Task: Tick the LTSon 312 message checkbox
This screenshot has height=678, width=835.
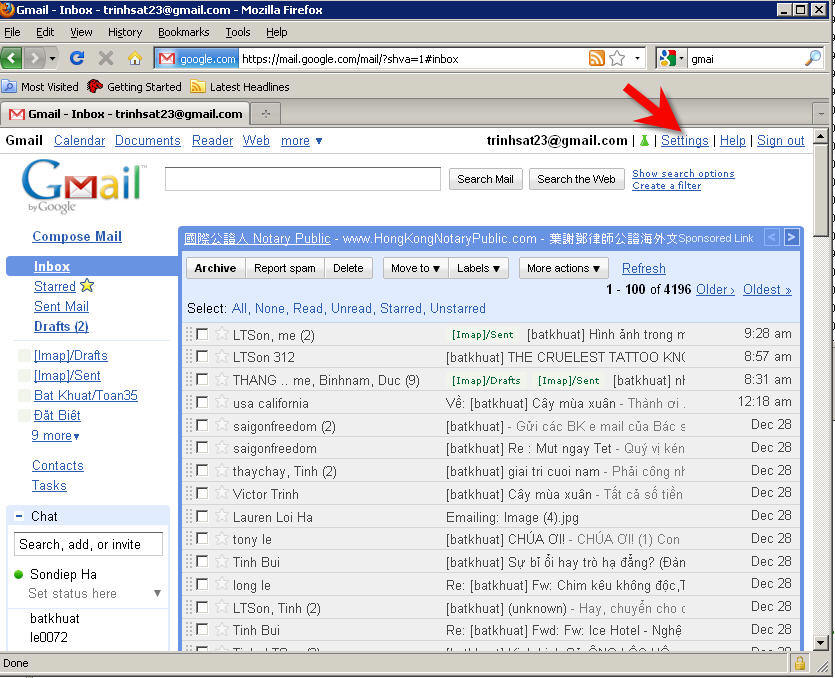Action: 202,356
